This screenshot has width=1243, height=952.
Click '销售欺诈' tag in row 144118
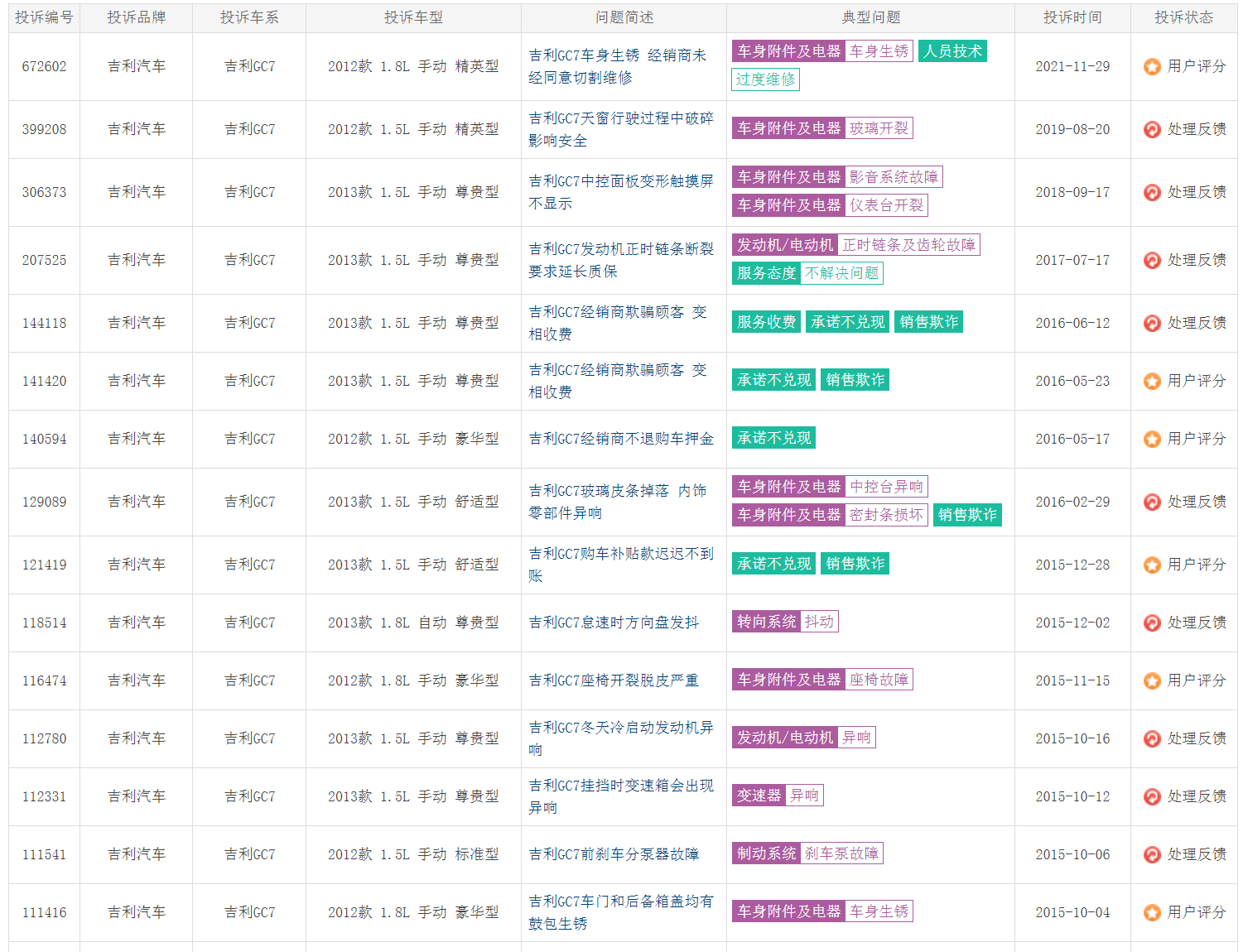(x=929, y=322)
